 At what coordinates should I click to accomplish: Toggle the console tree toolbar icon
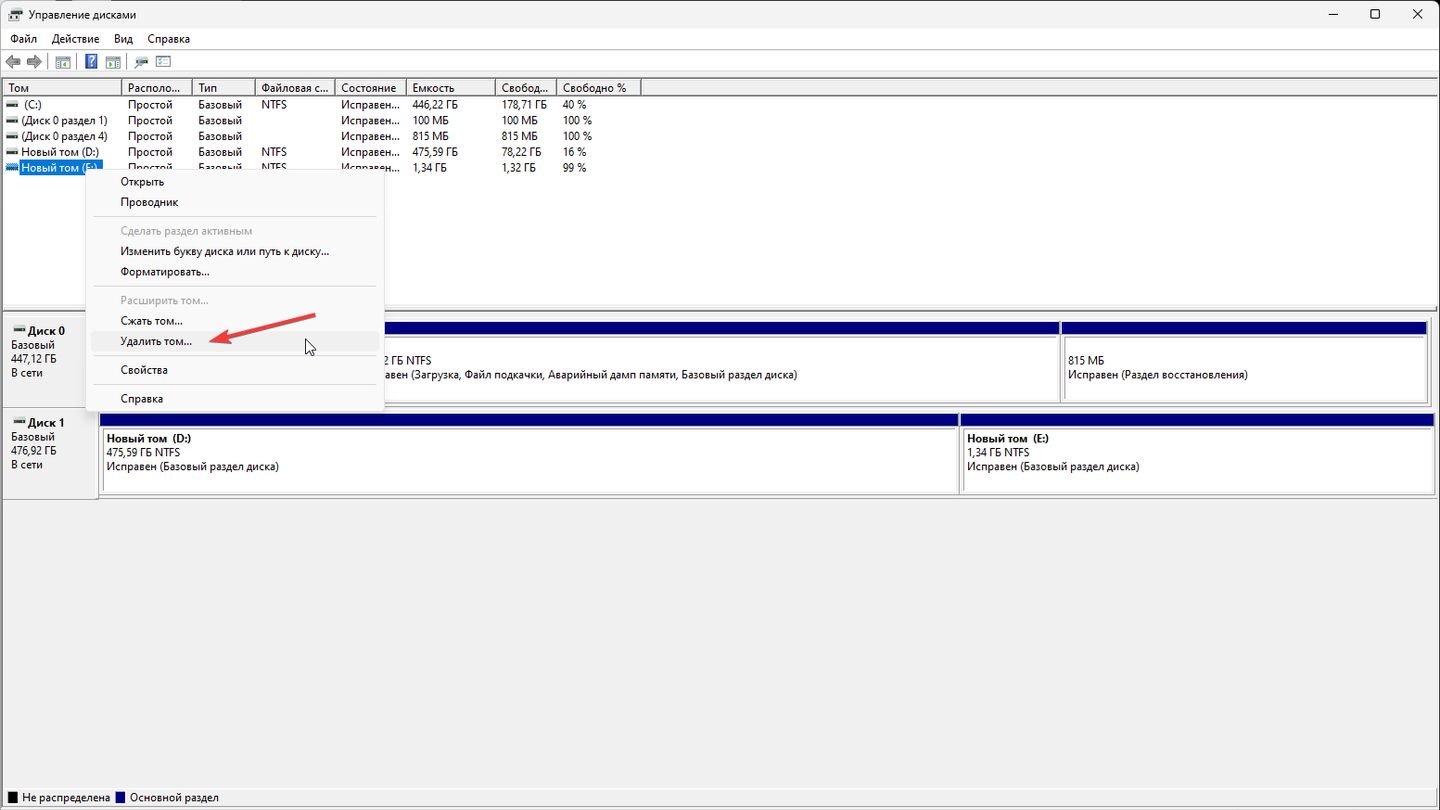click(63, 62)
